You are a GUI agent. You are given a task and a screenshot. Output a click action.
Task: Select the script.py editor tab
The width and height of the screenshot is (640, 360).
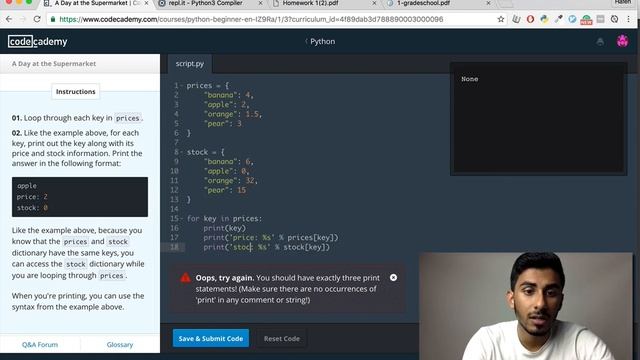(x=190, y=64)
